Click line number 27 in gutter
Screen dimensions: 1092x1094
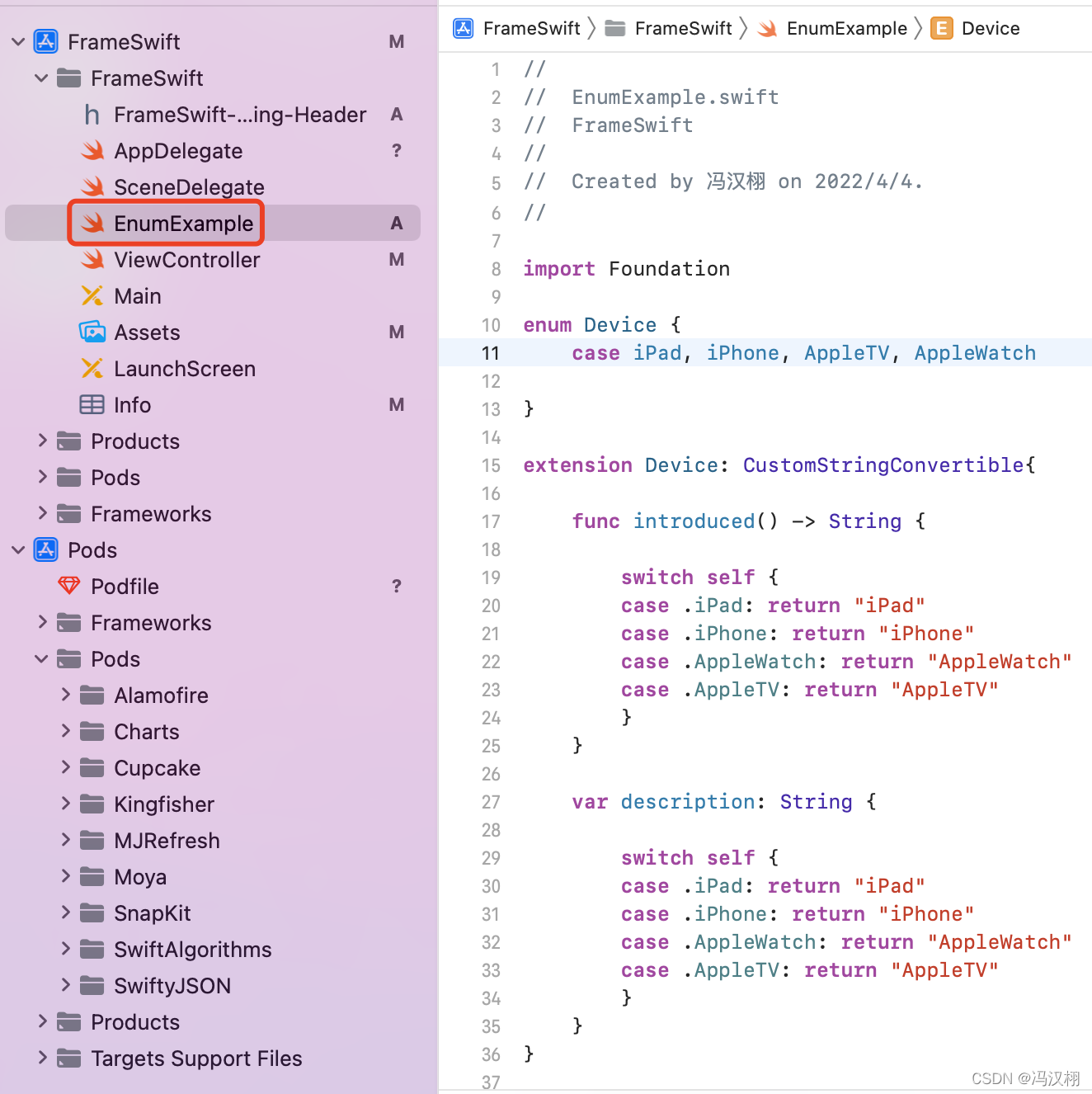pos(491,802)
